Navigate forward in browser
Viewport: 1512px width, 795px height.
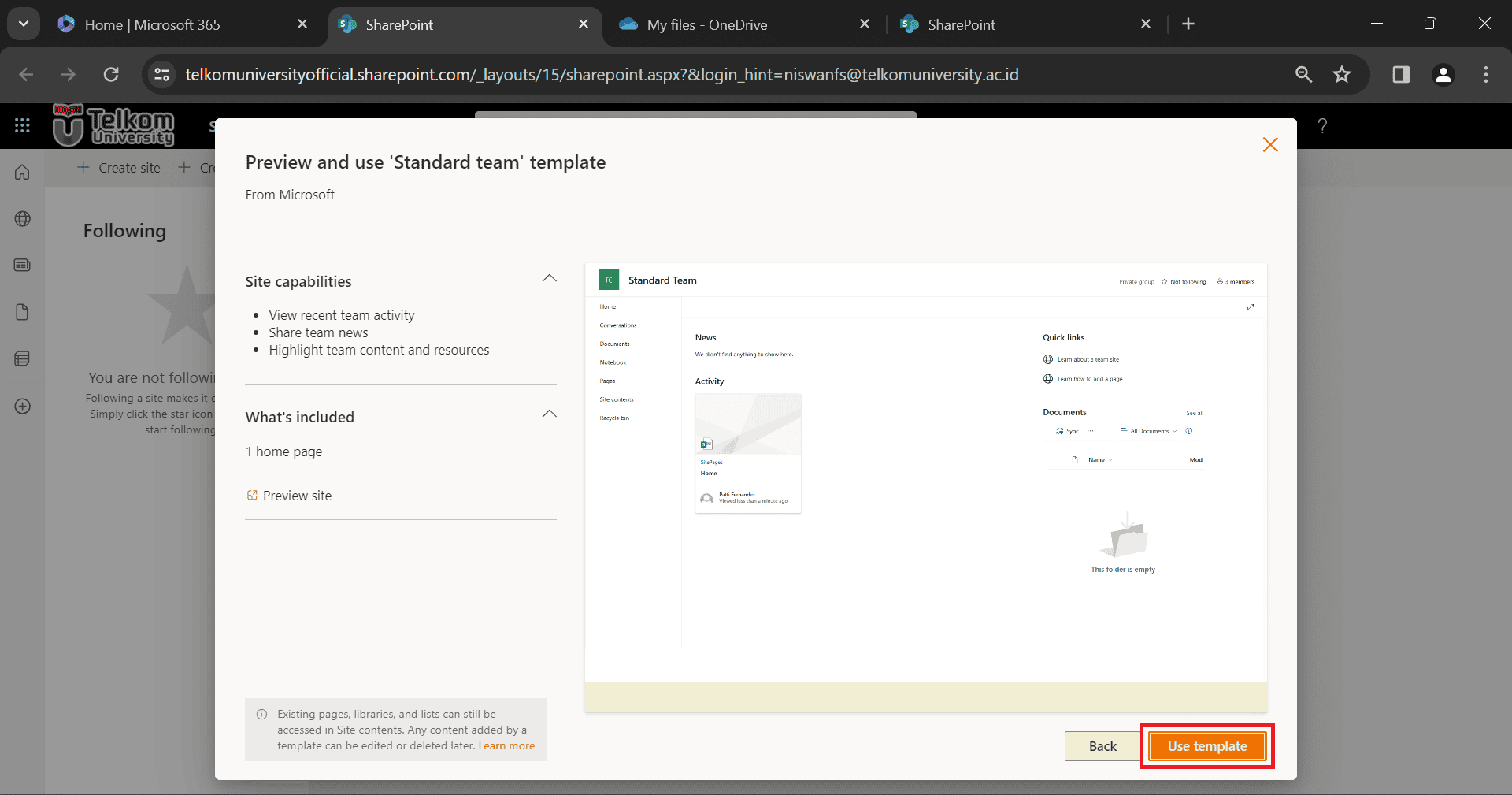(x=69, y=75)
